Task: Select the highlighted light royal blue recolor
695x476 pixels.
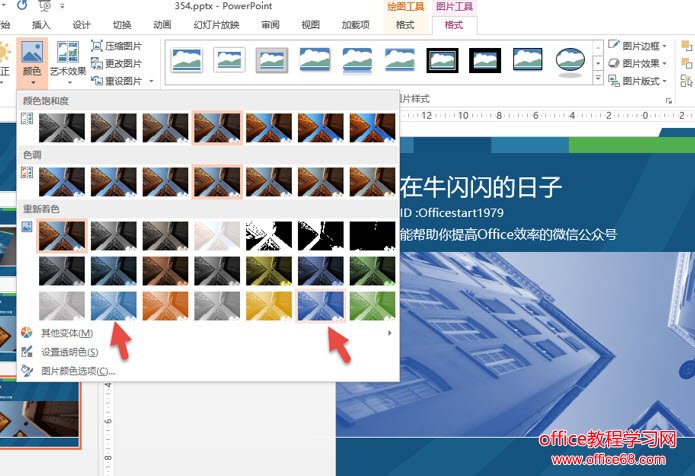Action: pyautogui.click(x=320, y=306)
